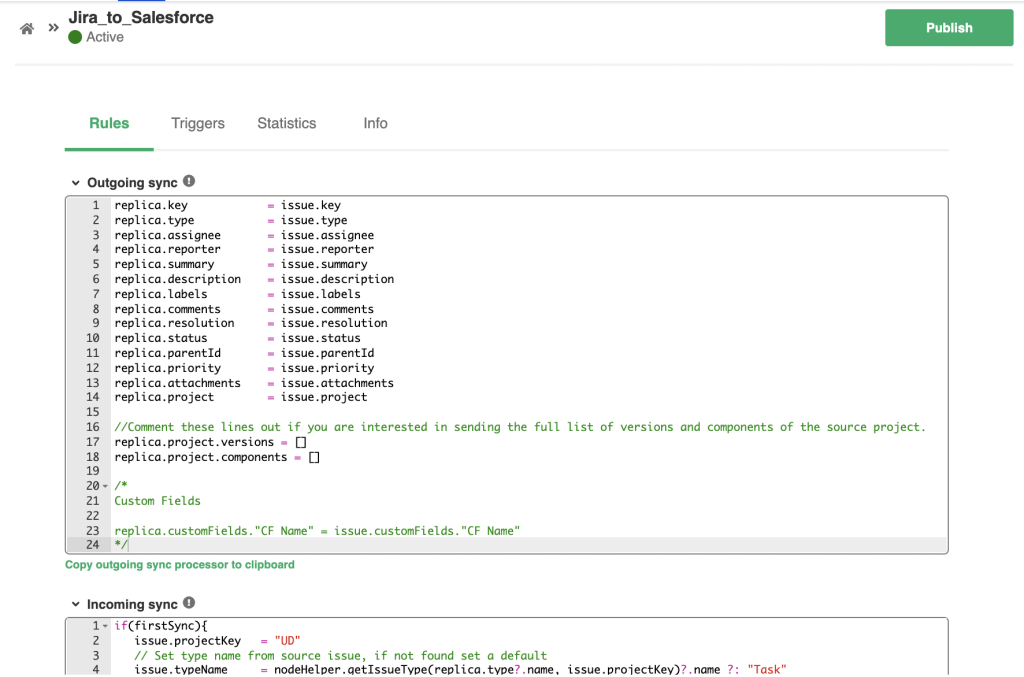Click the Jira_to_Salesforce connection title
Viewport: 1024px width, 677px height.
[x=141, y=18]
